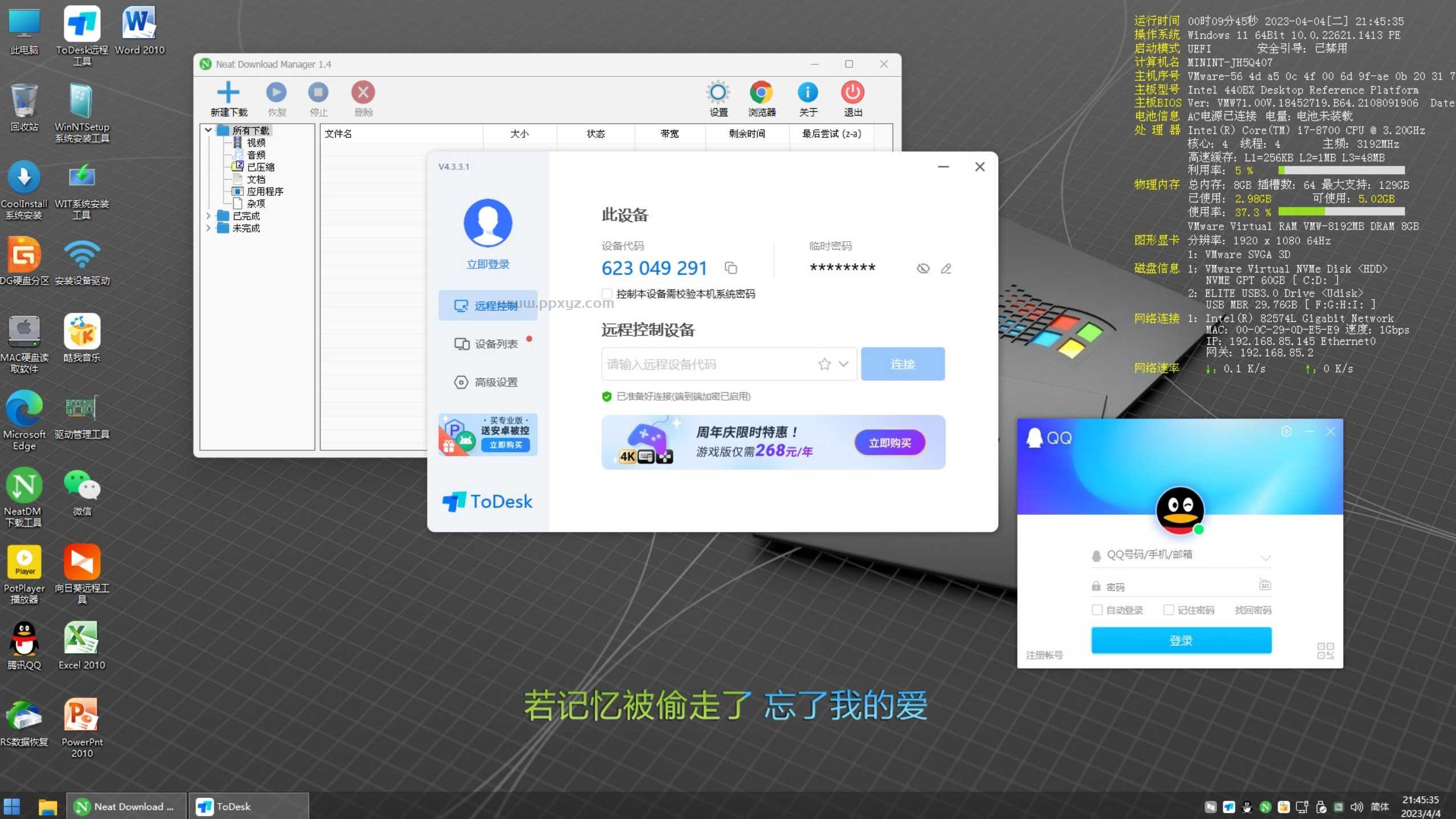Open the QQ account dropdown arrow
The width and height of the screenshot is (1456, 819).
click(x=1265, y=557)
